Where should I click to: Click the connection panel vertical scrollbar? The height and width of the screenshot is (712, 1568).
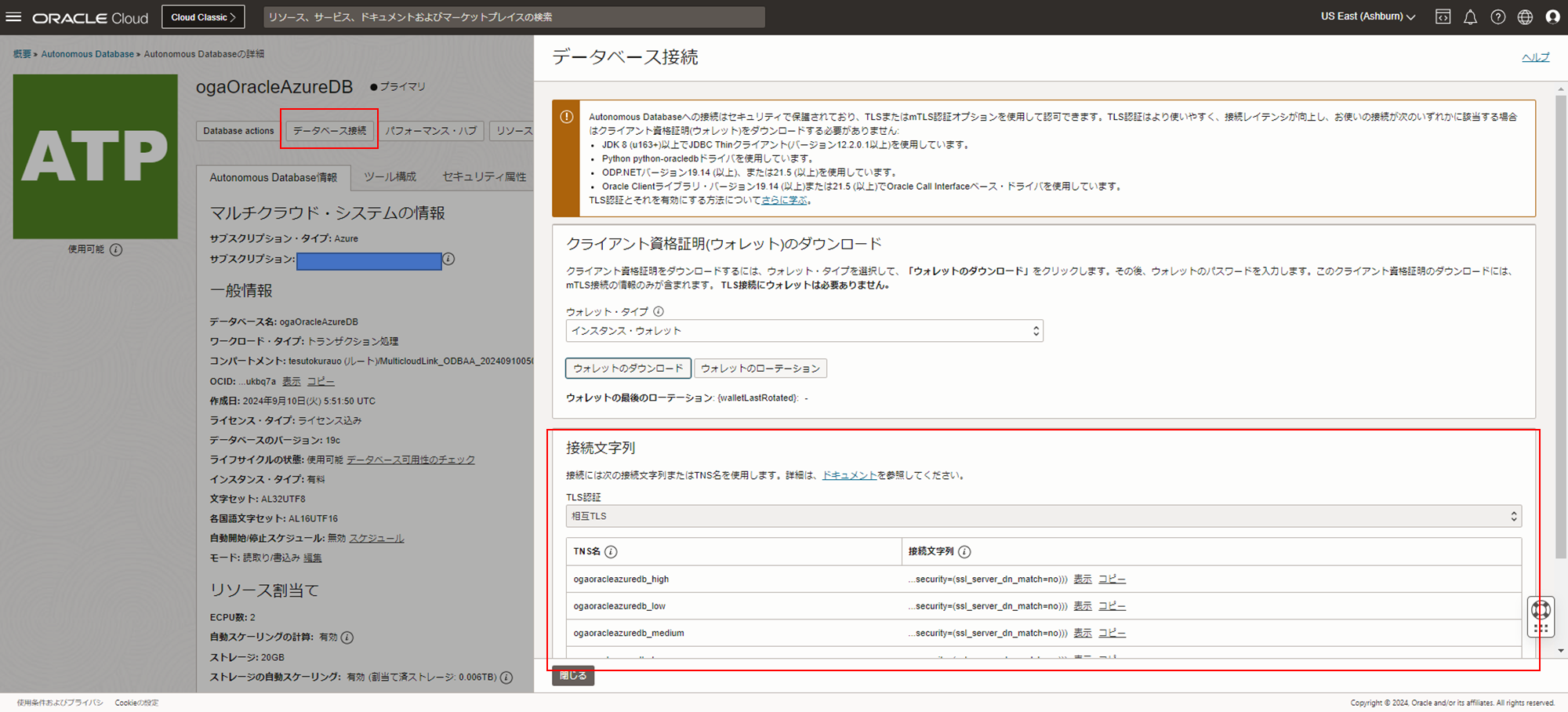pyautogui.click(x=1561, y=327)
